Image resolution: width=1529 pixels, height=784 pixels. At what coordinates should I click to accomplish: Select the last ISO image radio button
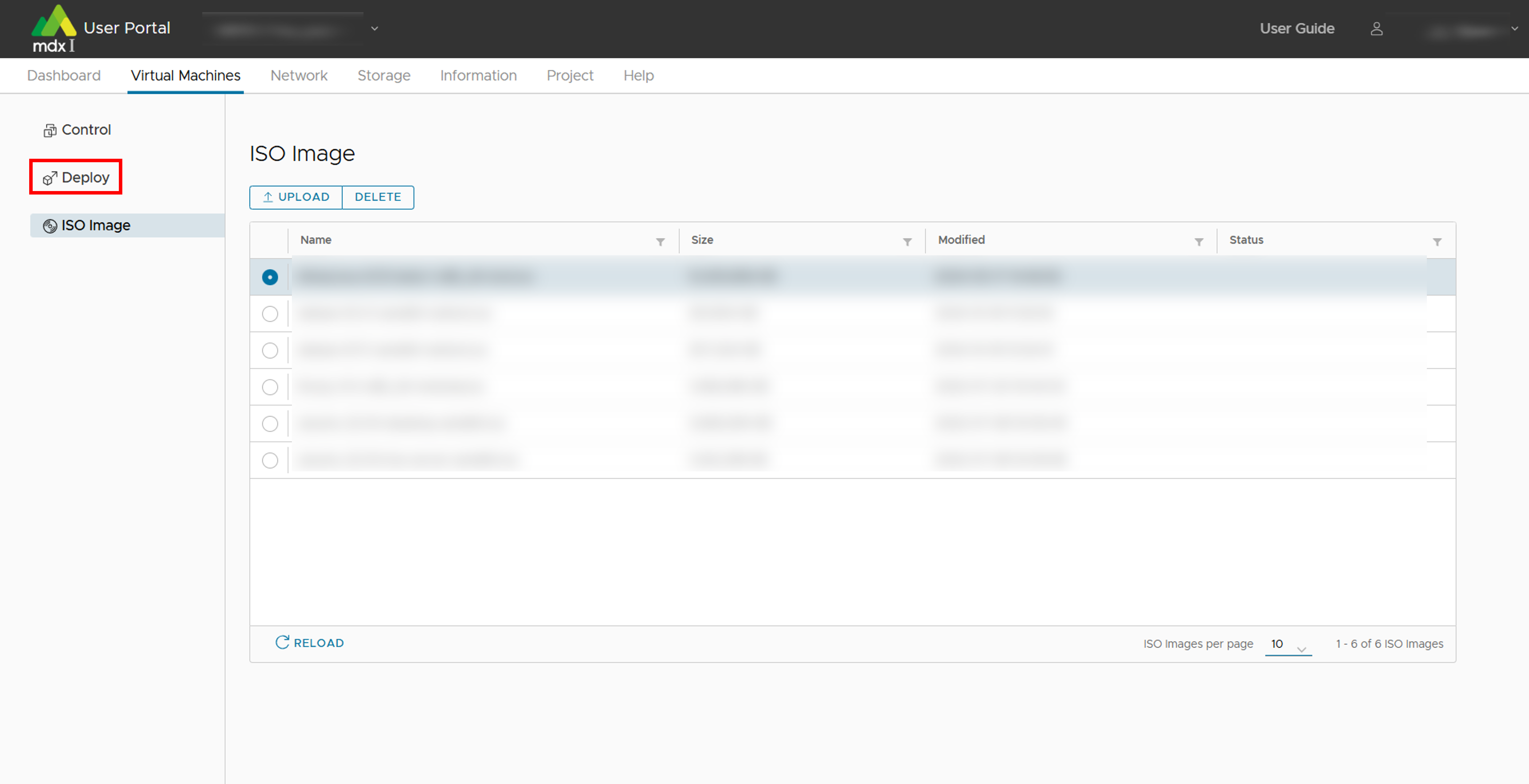point(270,461)
